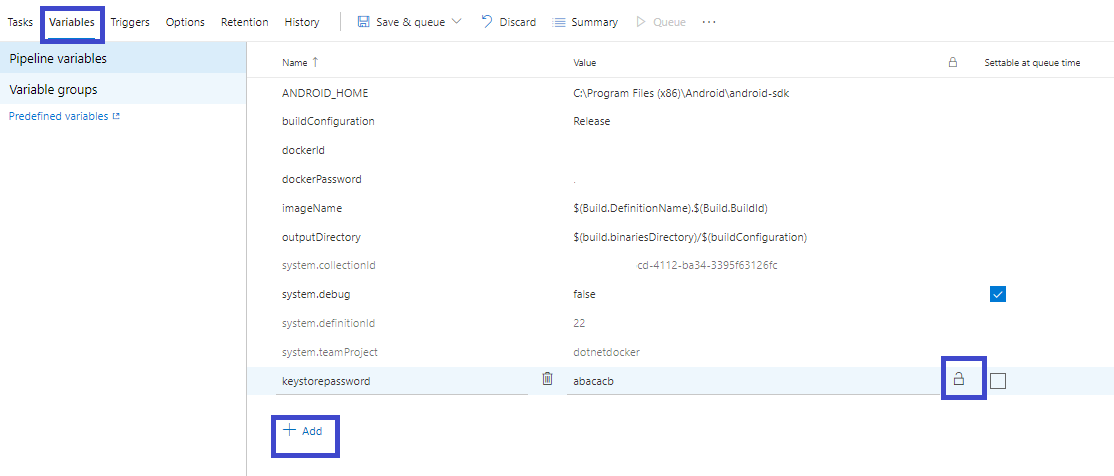Click the Release value

pos(592,121)
